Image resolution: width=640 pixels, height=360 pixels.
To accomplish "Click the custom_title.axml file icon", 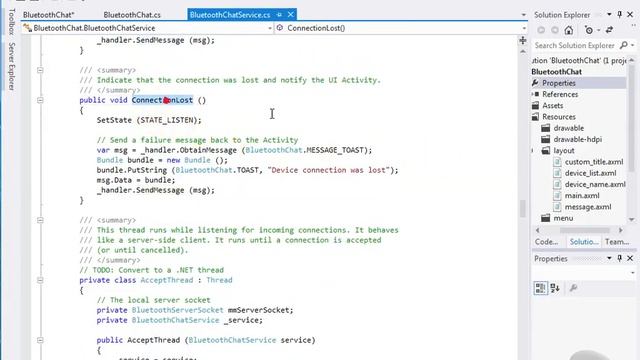I will (557, 162).
